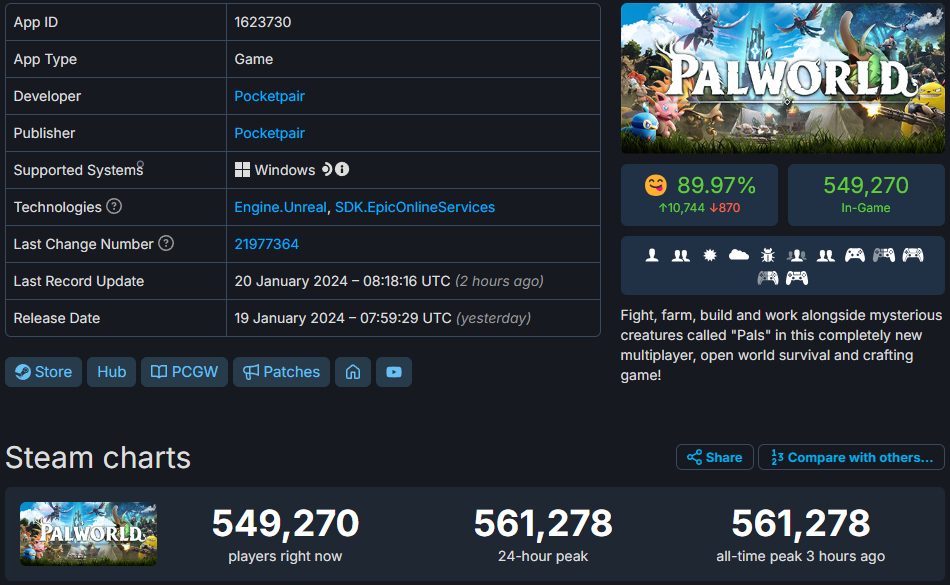Click the App Type value Game
Image resolution: width=950 pixels, height=585 pixels.
254,59
